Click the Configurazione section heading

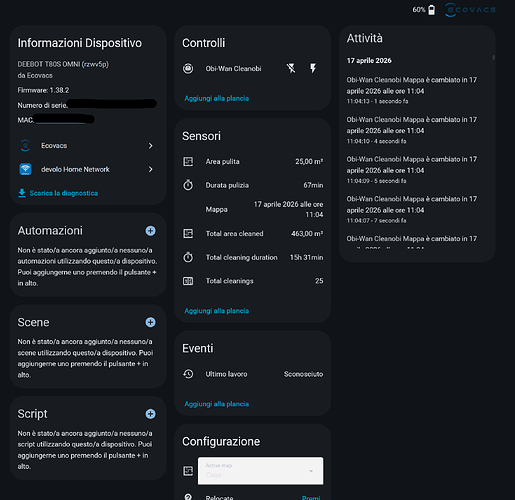(x=221, y=441)
